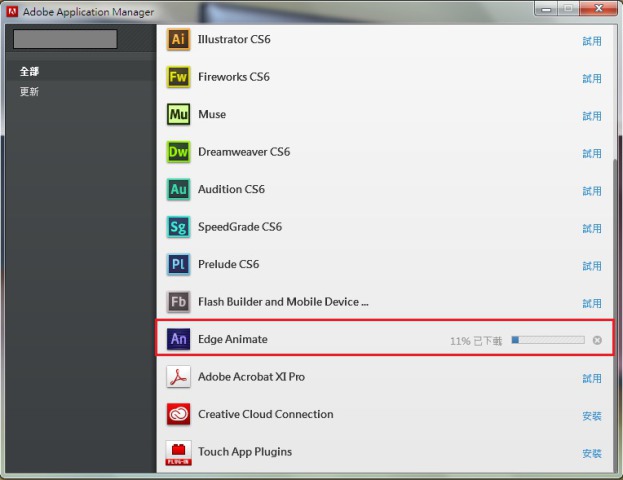Click the Adobe Acrobat XI Pro icon
623x480 pixels.
pos(178,377)
